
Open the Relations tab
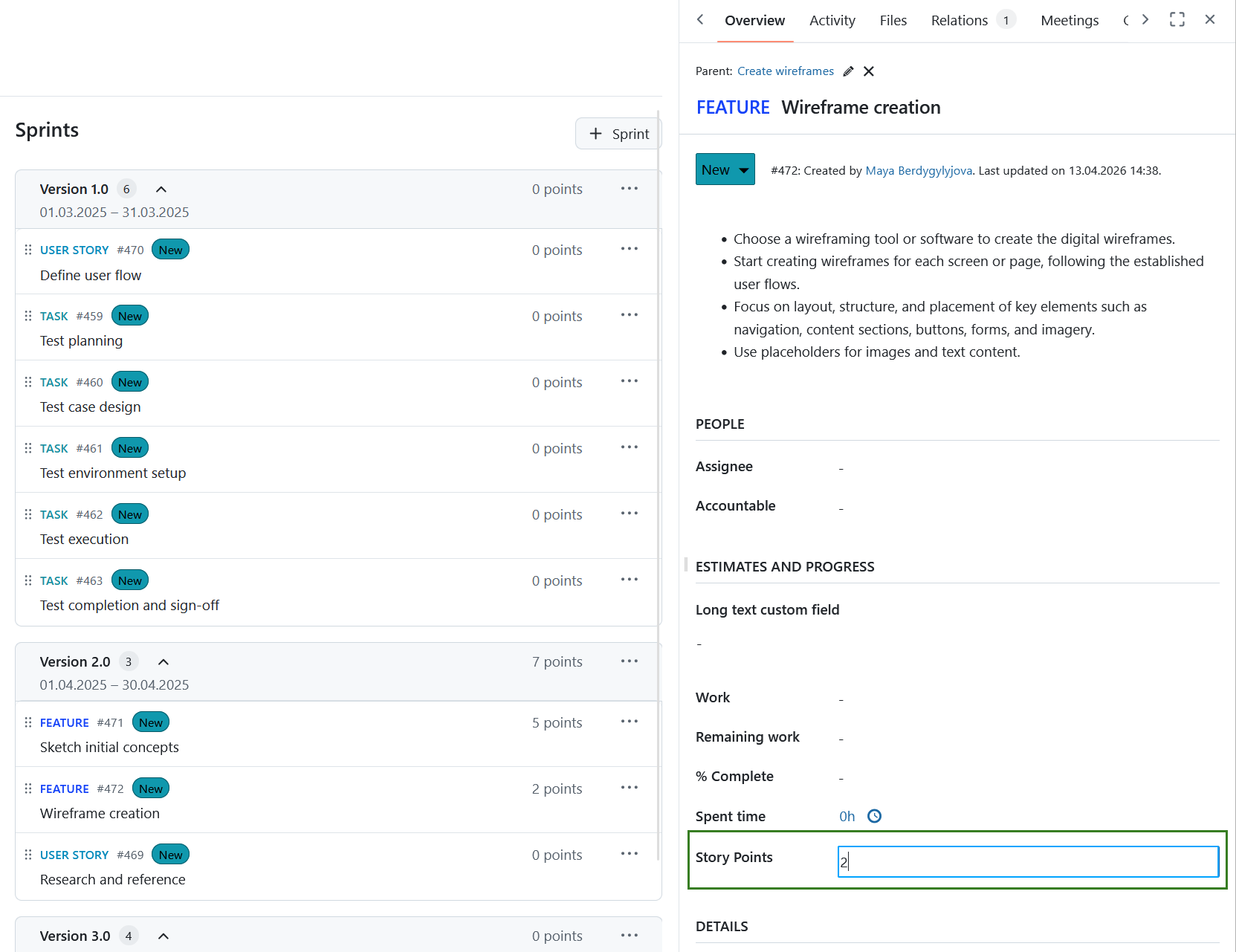[x=958, y=20]
